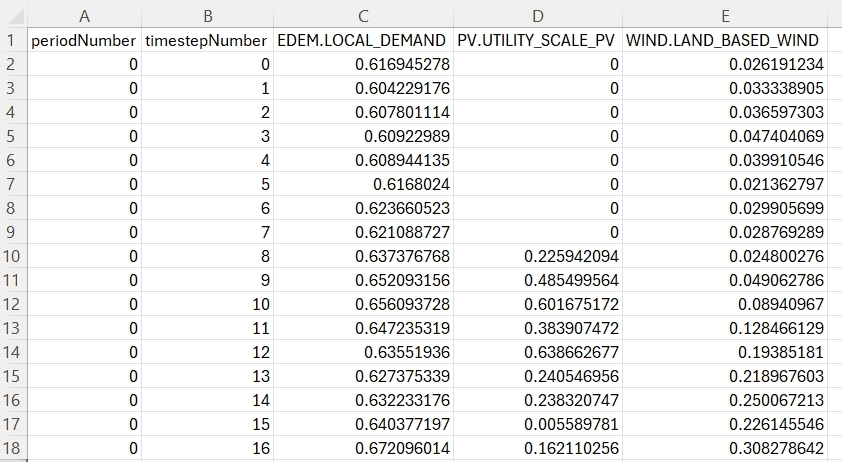Select the PV.UTILITY_SCALE_PV header cell
This screenshot has width=842, height=462.
pyautogui.click(x=537, y=40)
